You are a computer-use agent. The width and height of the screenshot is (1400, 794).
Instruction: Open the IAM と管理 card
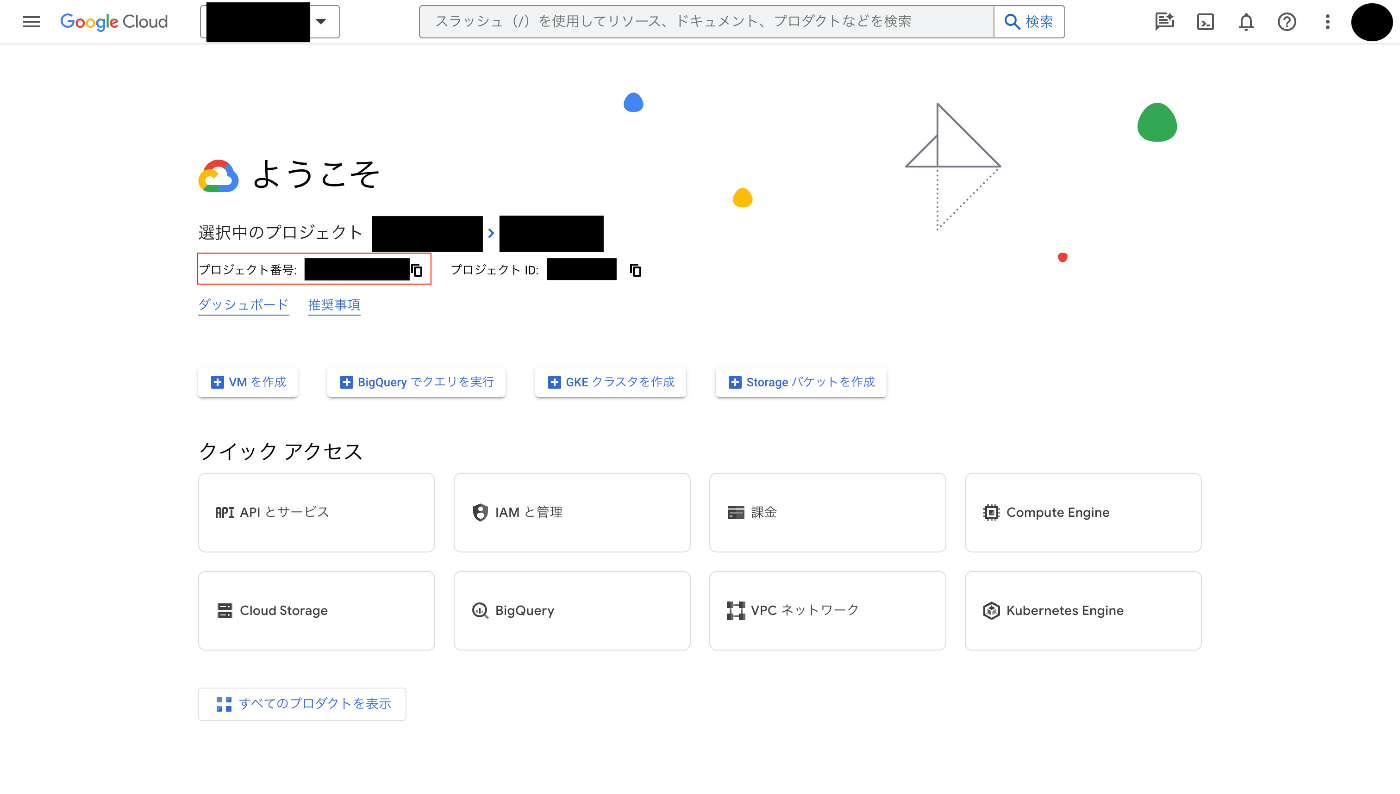point(572,512)
